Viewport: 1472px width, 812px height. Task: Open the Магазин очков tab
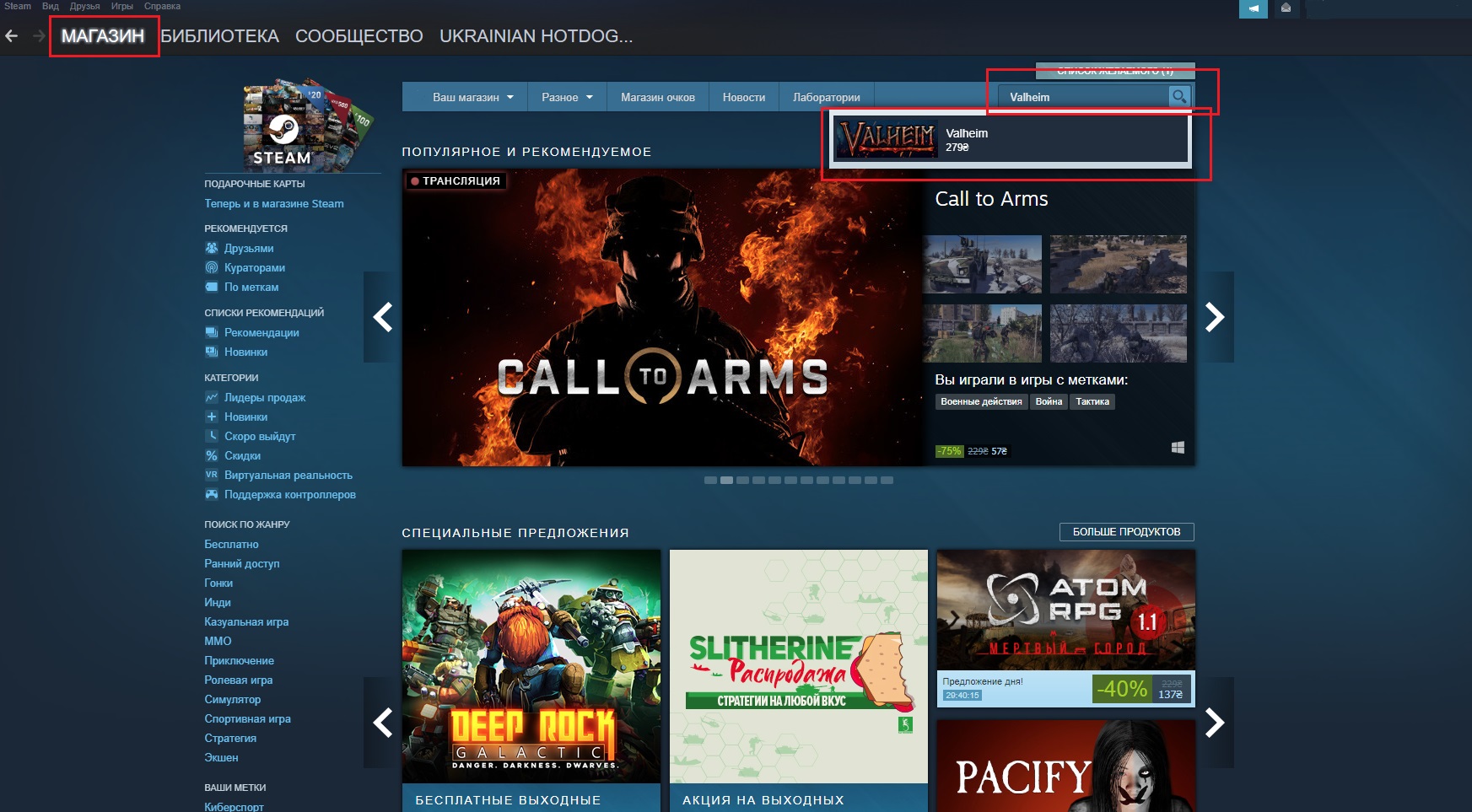click(x=658, y=97)
